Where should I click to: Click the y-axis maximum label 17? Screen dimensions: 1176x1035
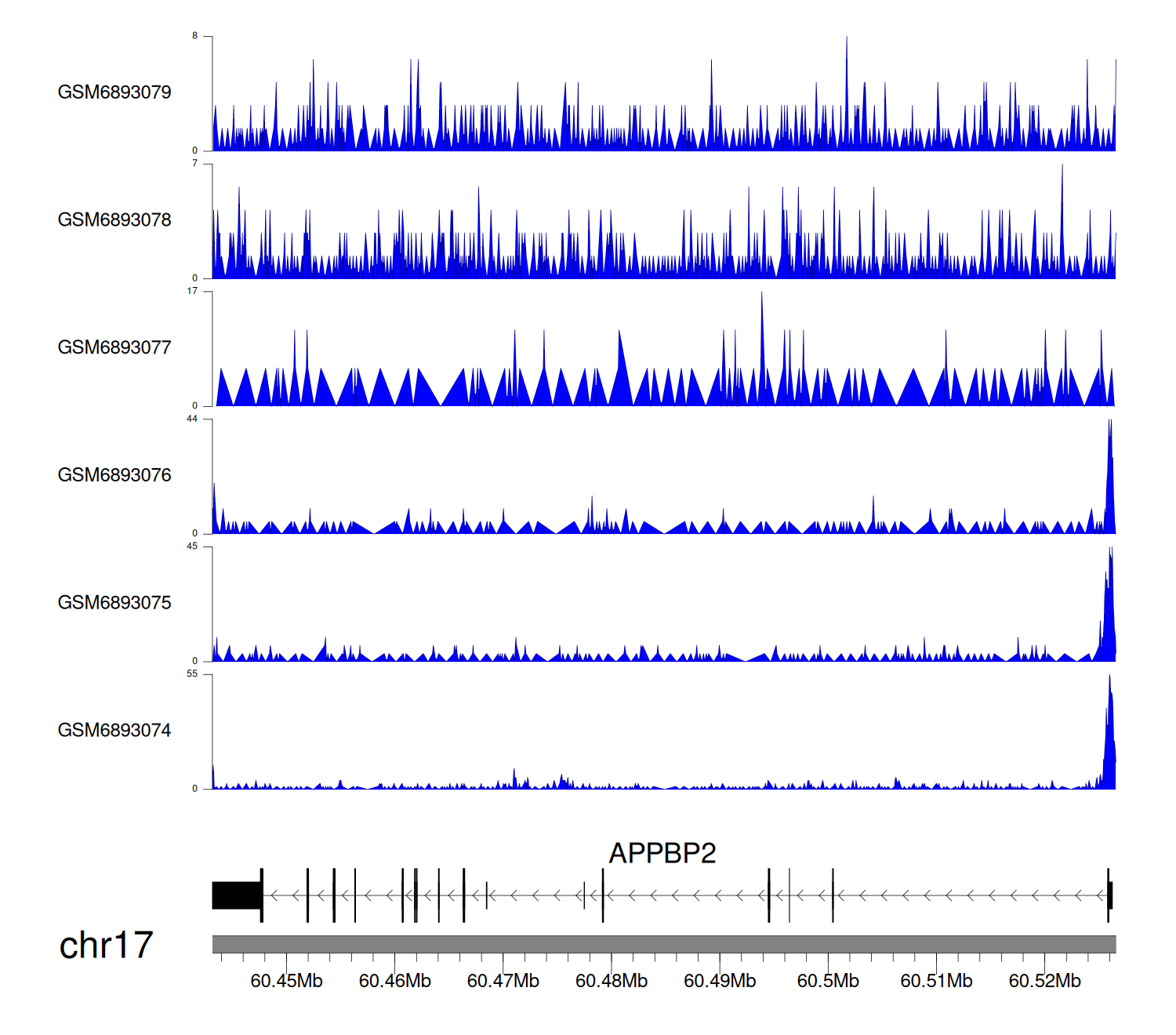point(192,292)
